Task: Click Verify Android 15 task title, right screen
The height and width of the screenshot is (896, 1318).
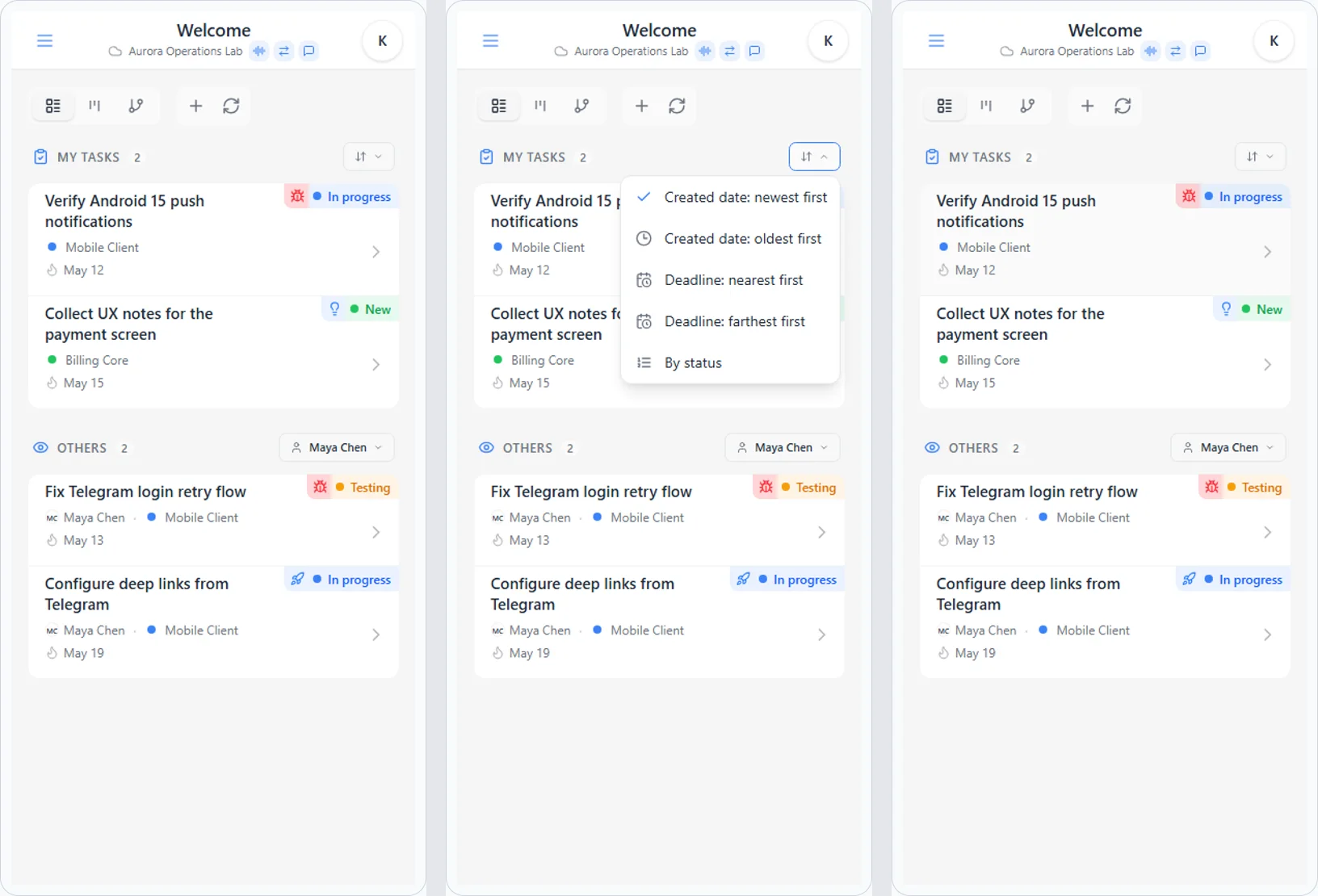Action: [1016, 211]
